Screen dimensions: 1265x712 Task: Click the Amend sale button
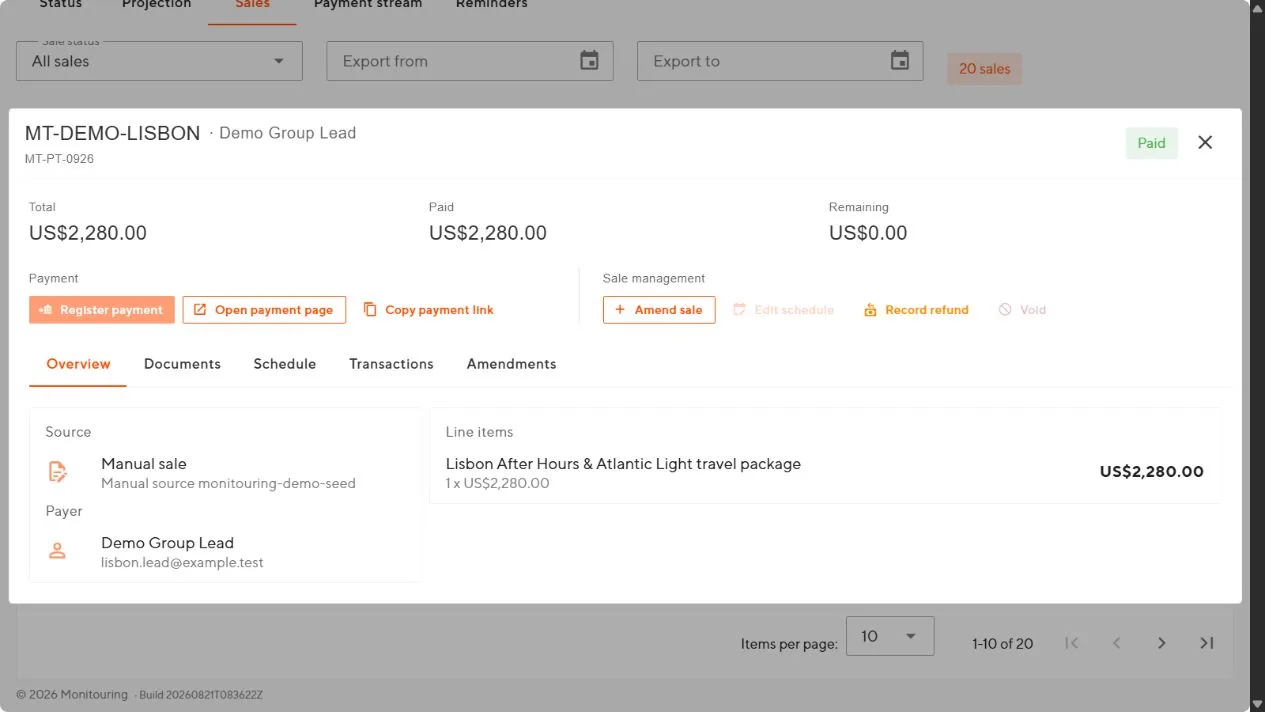tap(659, 310)
